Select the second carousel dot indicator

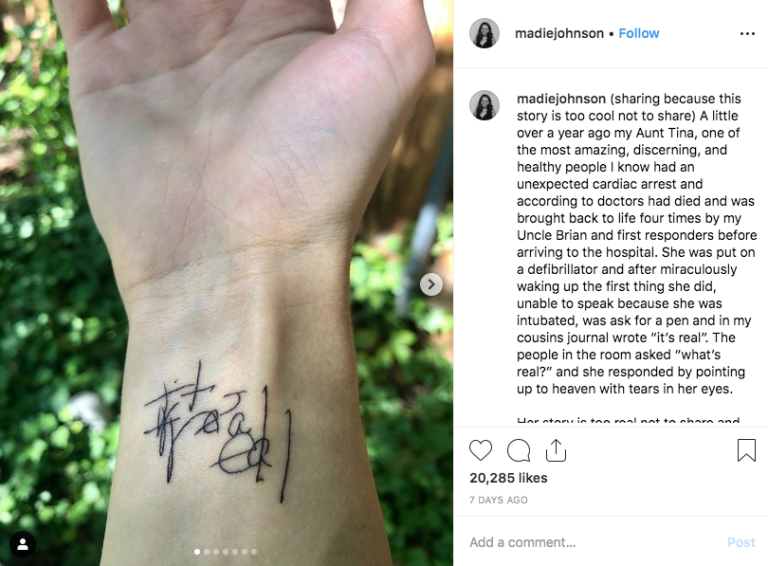[207, 552]
